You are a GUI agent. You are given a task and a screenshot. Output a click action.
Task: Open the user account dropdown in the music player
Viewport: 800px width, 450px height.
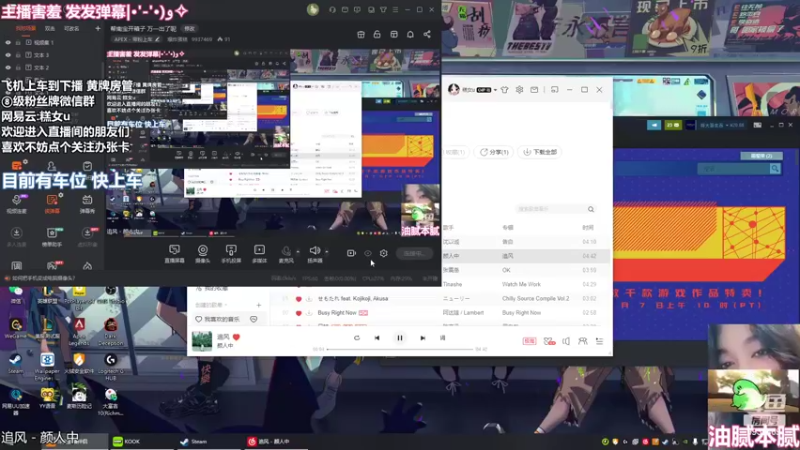pos(495,90)
